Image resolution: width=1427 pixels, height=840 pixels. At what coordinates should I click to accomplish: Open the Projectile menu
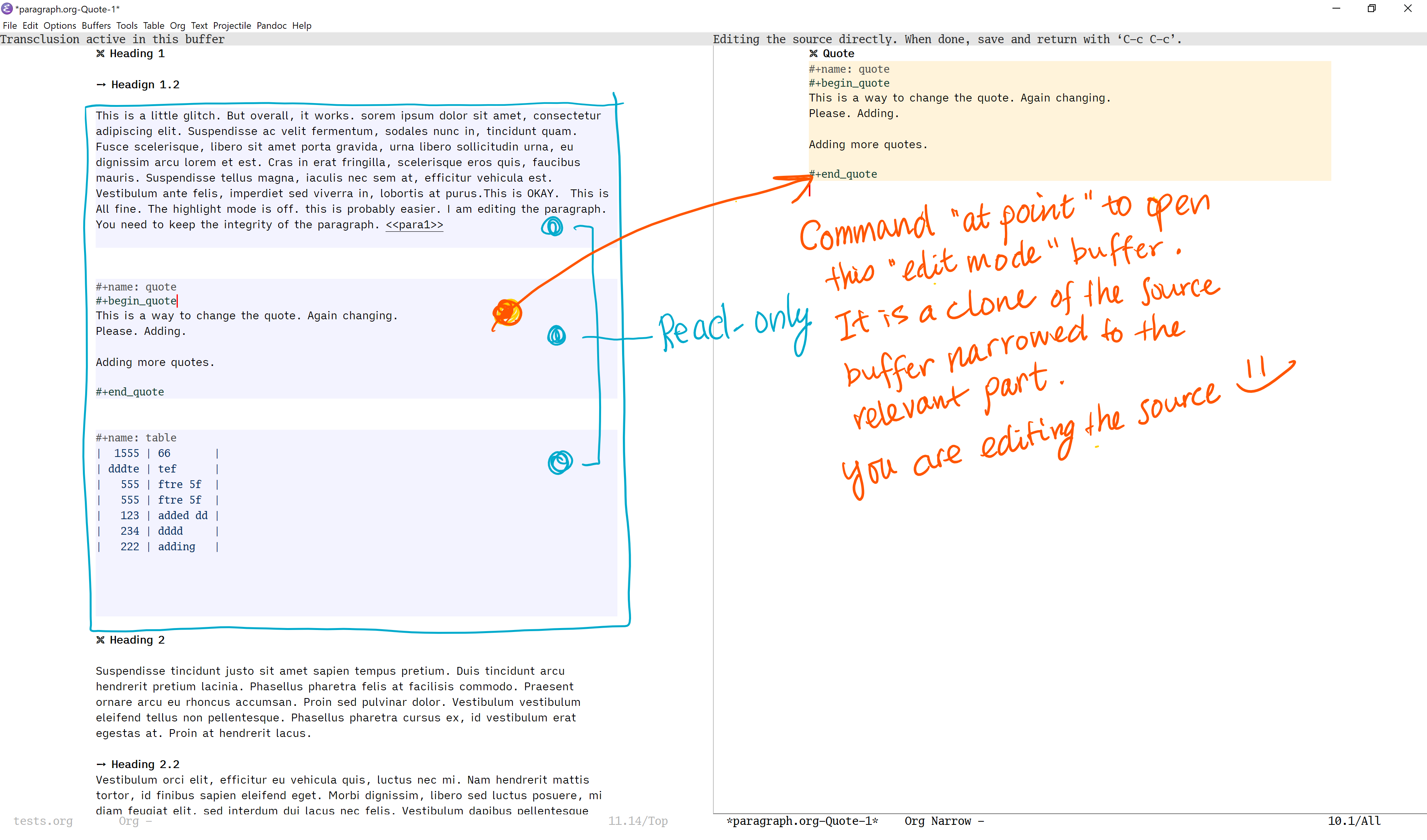click(231, 25)
